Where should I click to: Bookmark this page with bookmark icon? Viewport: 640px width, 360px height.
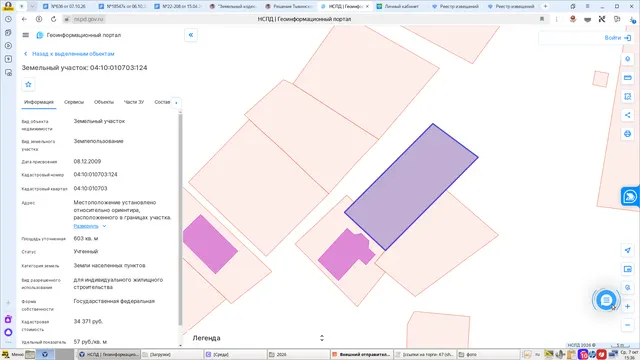(542, 19)
